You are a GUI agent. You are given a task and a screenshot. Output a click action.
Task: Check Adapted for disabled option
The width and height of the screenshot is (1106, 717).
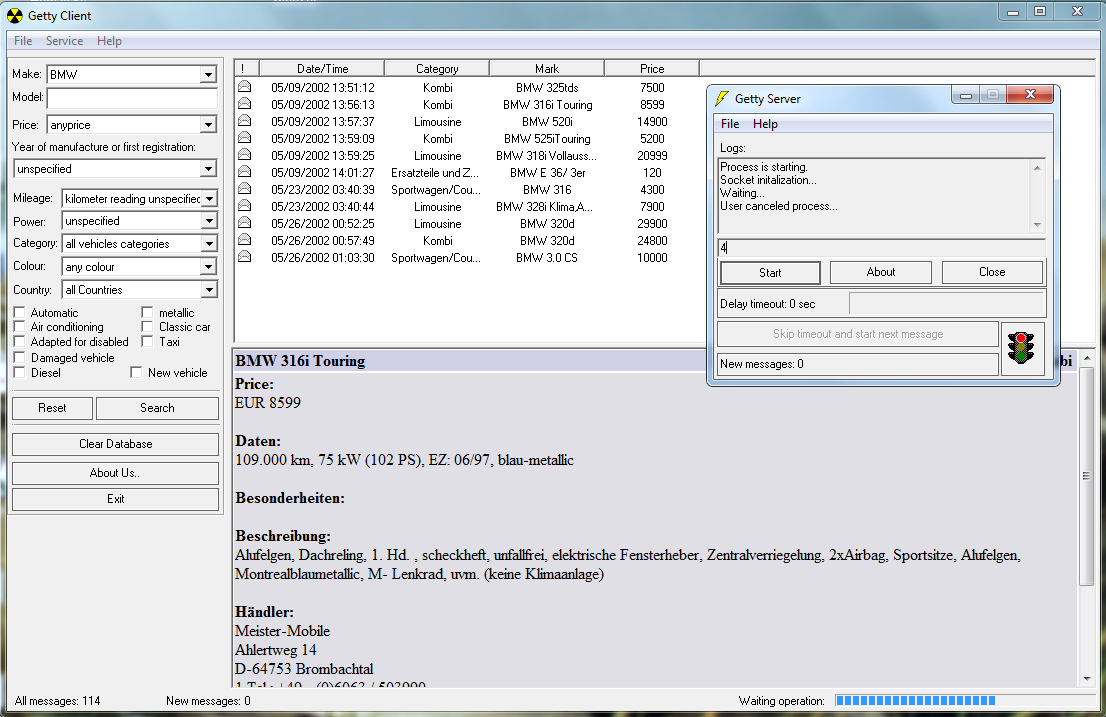[20, 341]
